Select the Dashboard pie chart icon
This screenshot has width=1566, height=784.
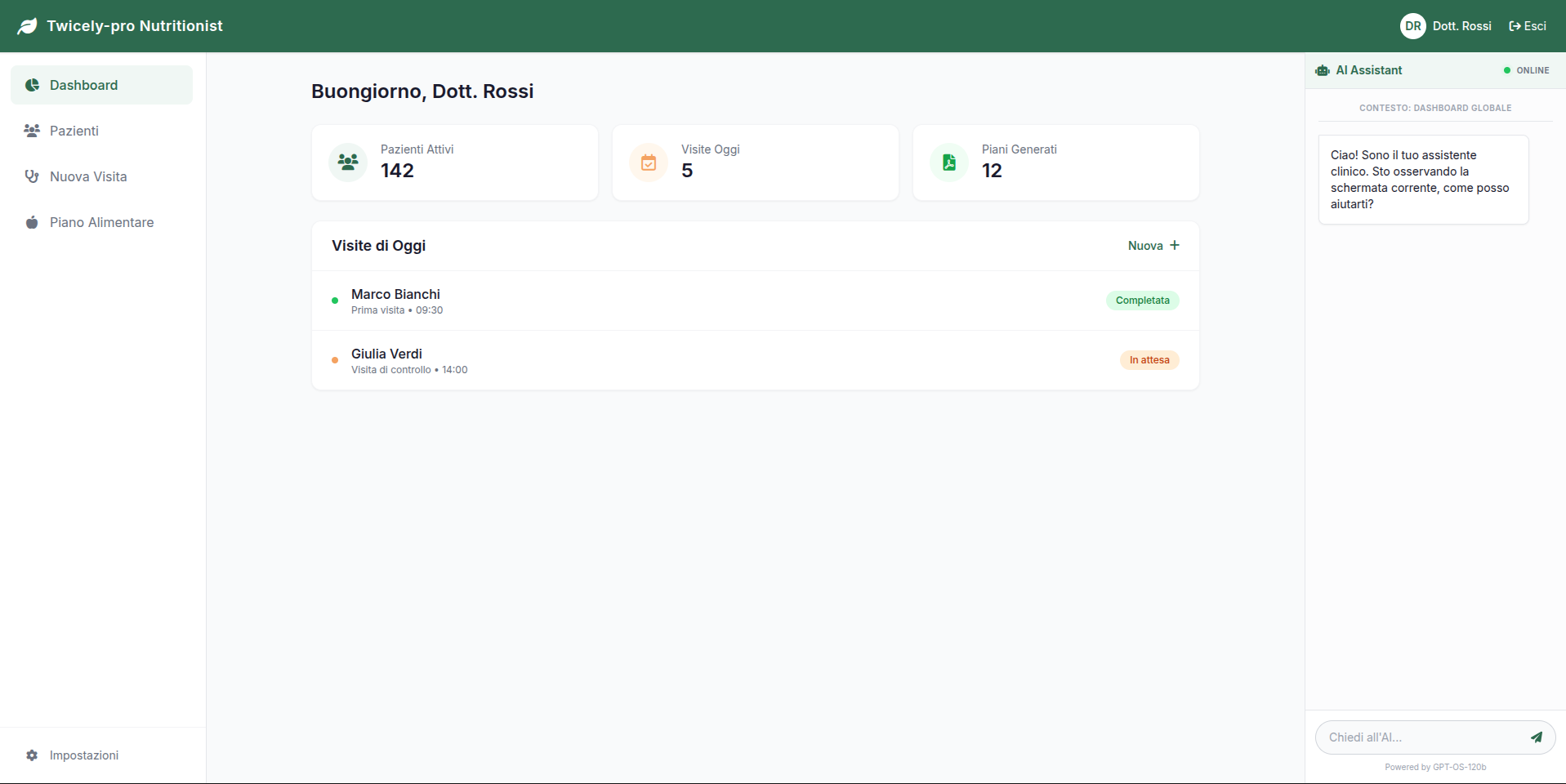click(31, 85)
